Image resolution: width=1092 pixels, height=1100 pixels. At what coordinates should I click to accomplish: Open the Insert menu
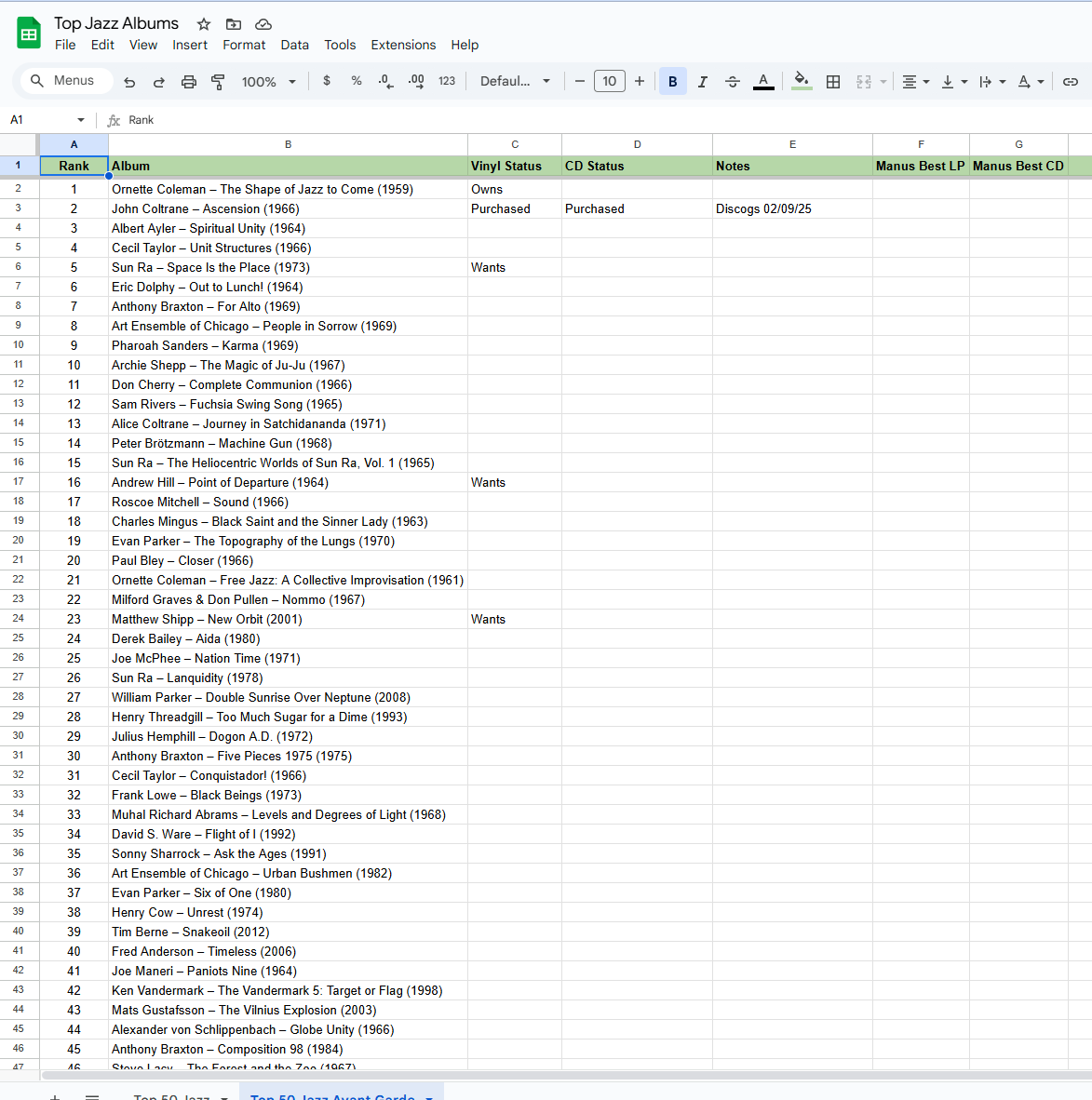coord(190,45)
